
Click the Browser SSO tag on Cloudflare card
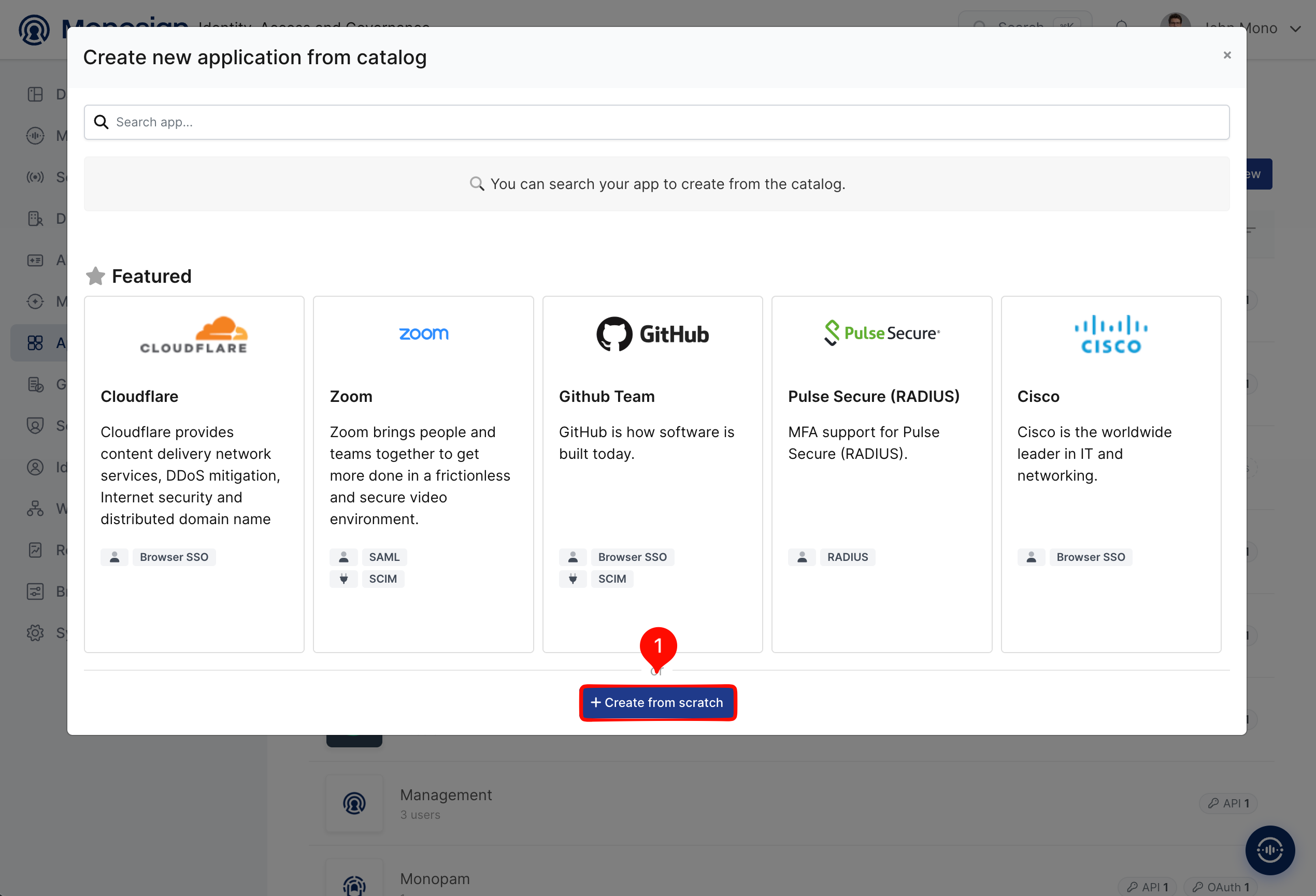pos(174,557)
